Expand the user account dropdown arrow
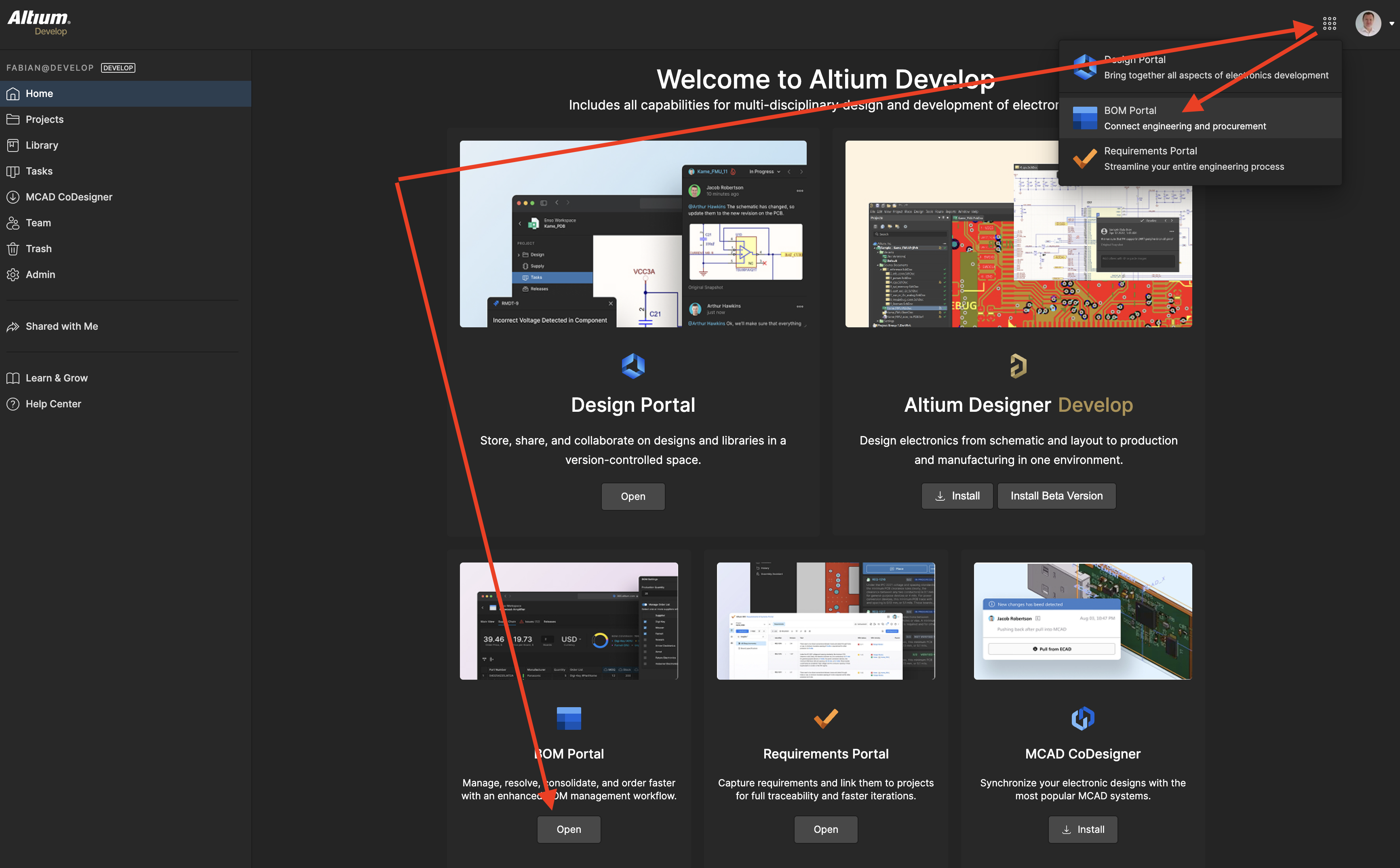The width and height of the screenshot is (1400, 868). 1392,24
